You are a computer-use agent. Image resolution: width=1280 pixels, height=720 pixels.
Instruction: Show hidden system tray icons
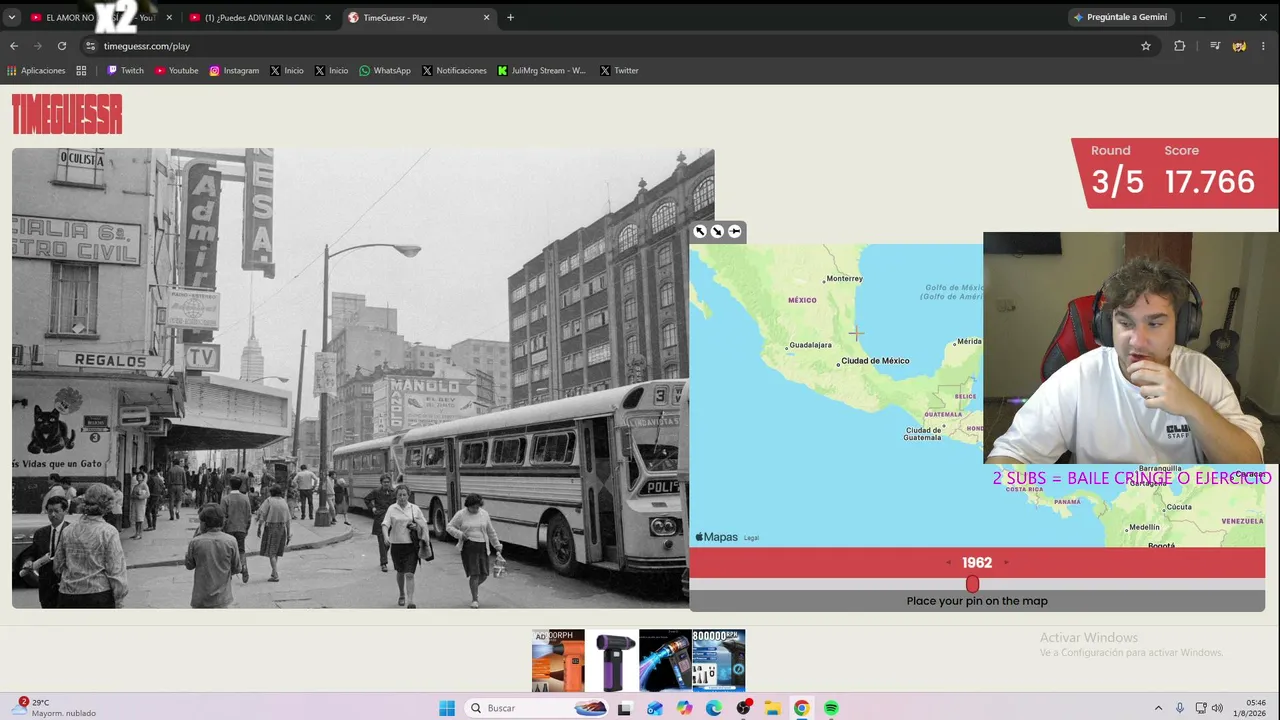(1158, 708)
